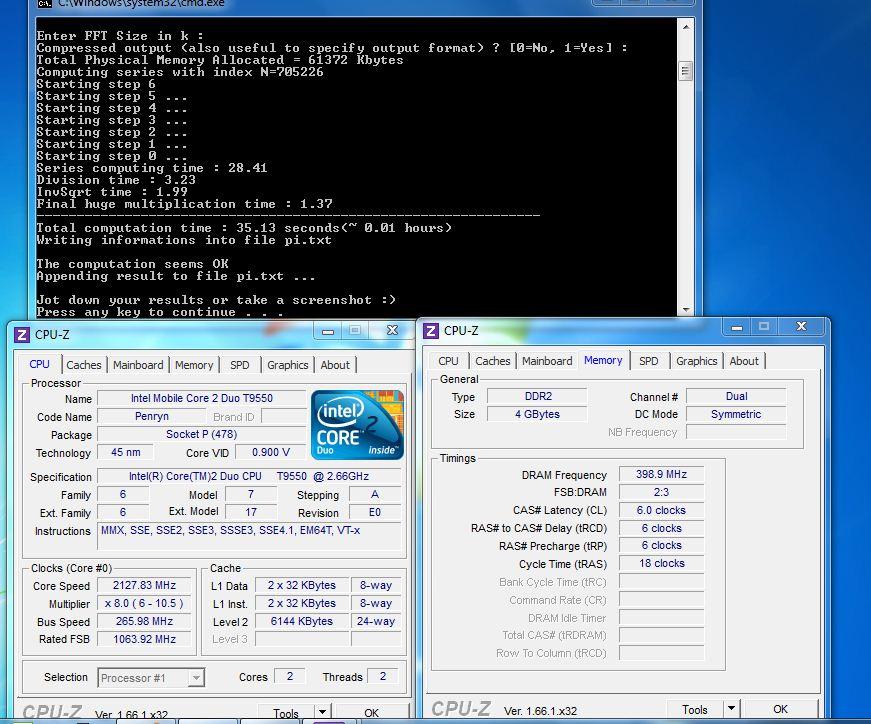Click Code Name value Penryn
This screenshot has height=724, width=871.
(x=152, y=416)
